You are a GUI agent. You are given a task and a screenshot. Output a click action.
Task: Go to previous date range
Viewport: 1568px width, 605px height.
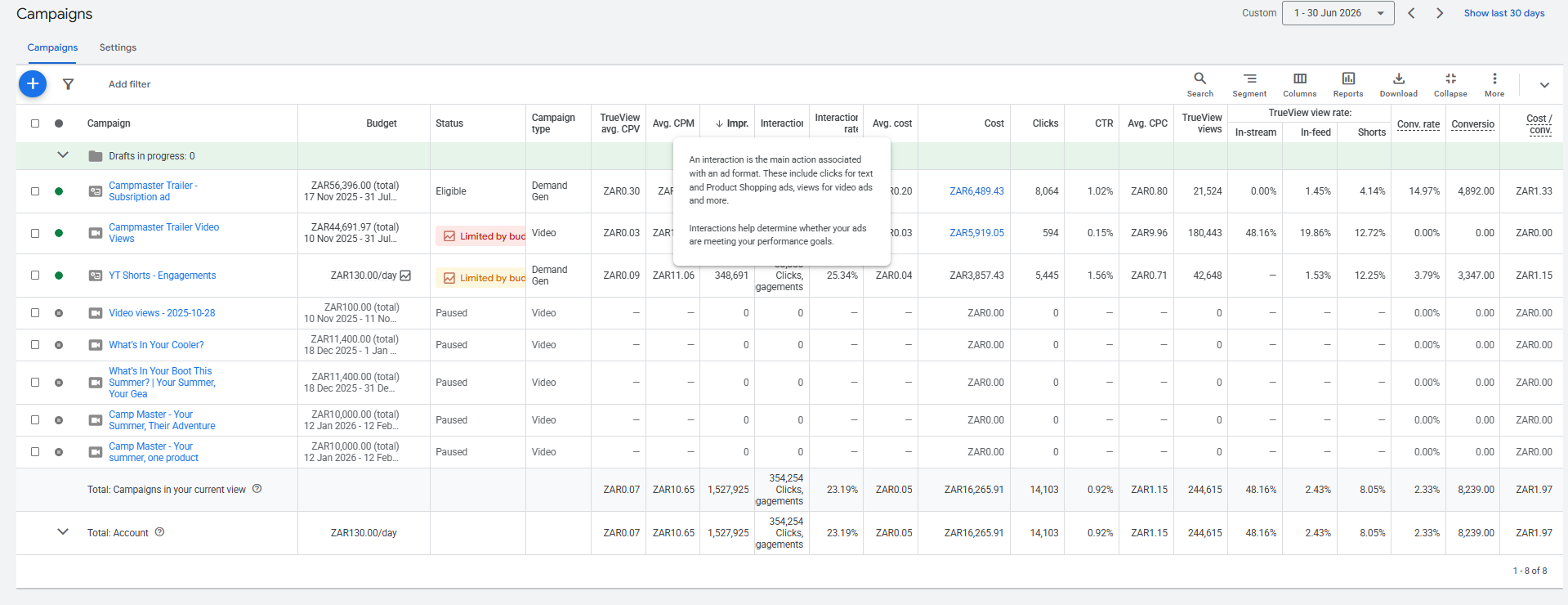coord(1411,13)
